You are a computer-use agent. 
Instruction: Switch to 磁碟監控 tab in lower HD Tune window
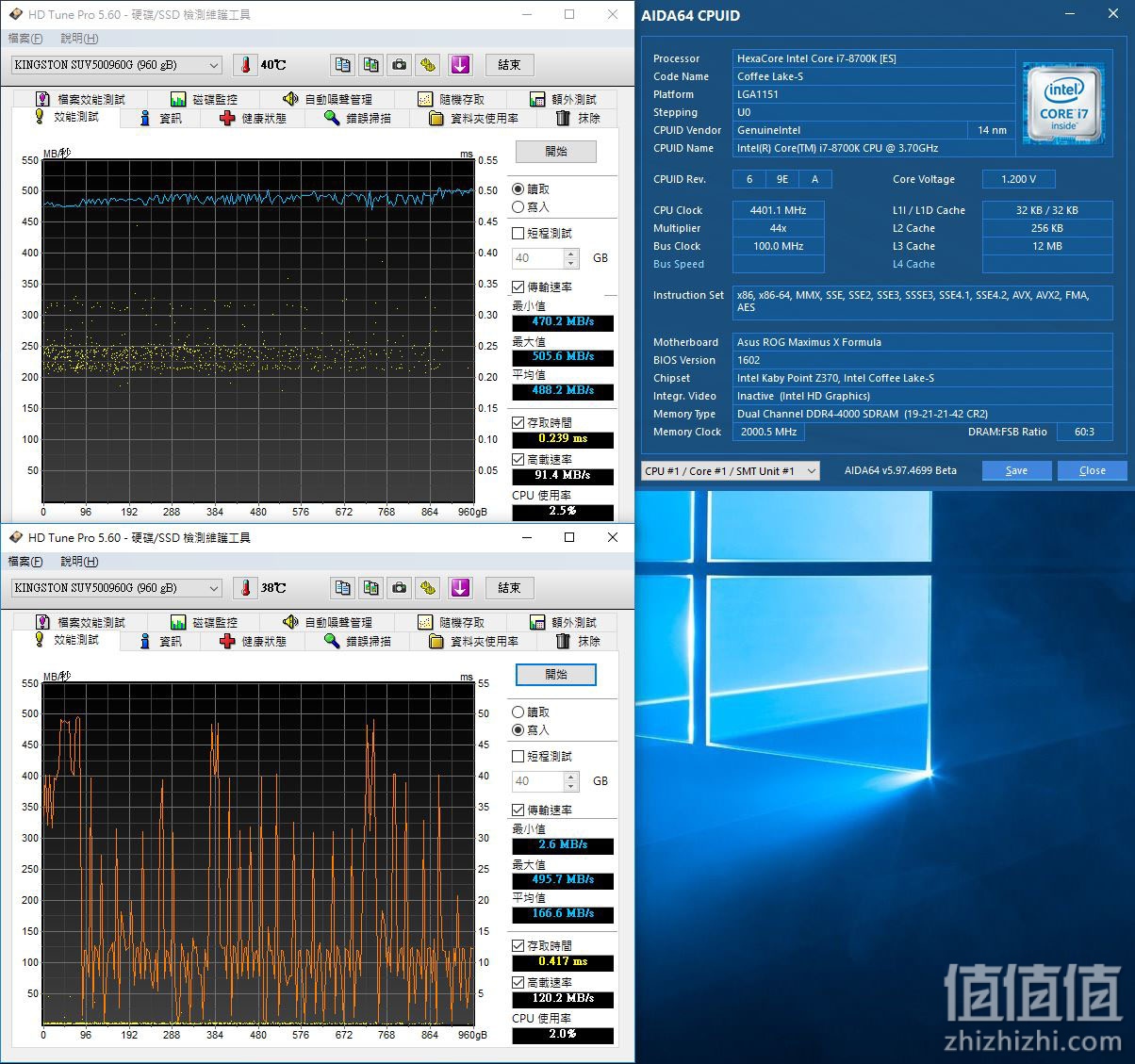[205, 622]
